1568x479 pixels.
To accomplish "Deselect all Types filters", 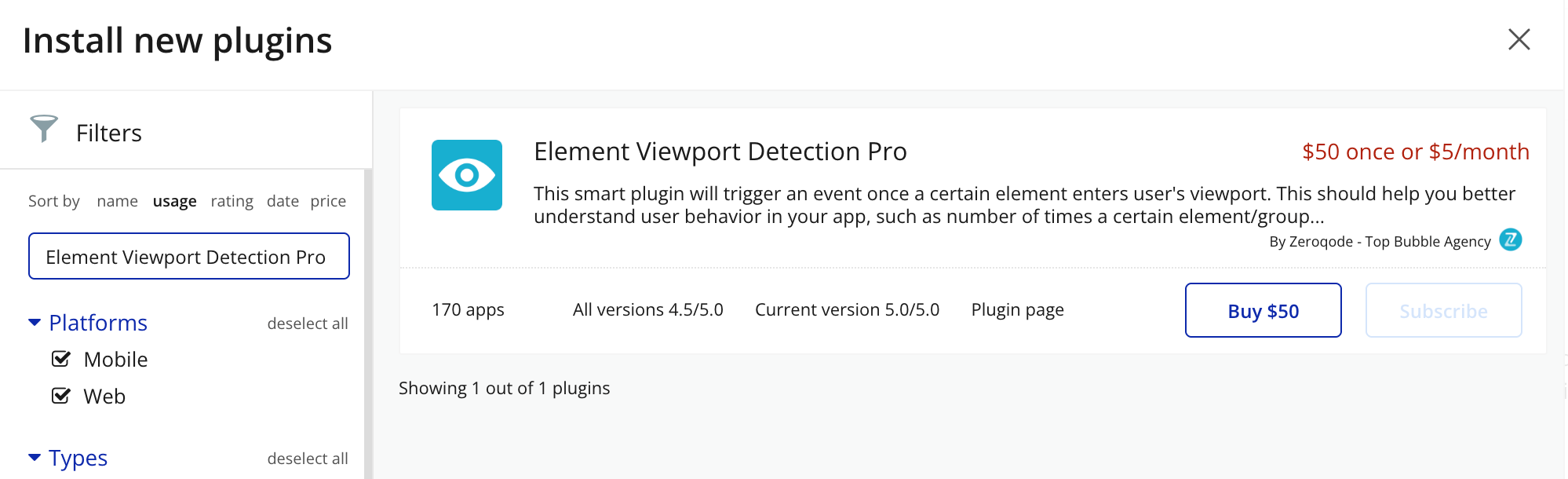I will pos(307,459).
